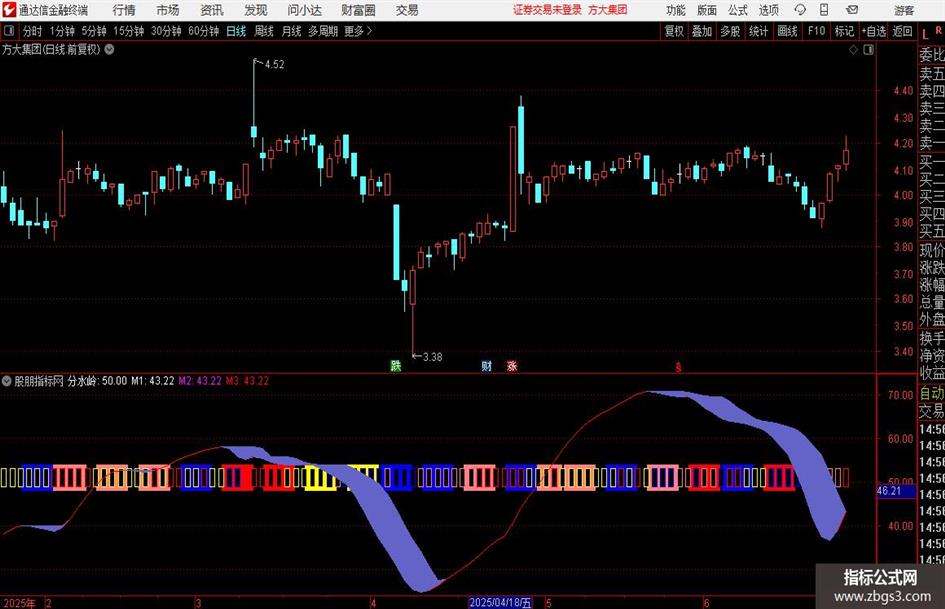945x609 pixels.
Task: Click the diamond icon above the chart
Action: coord(853,50)
